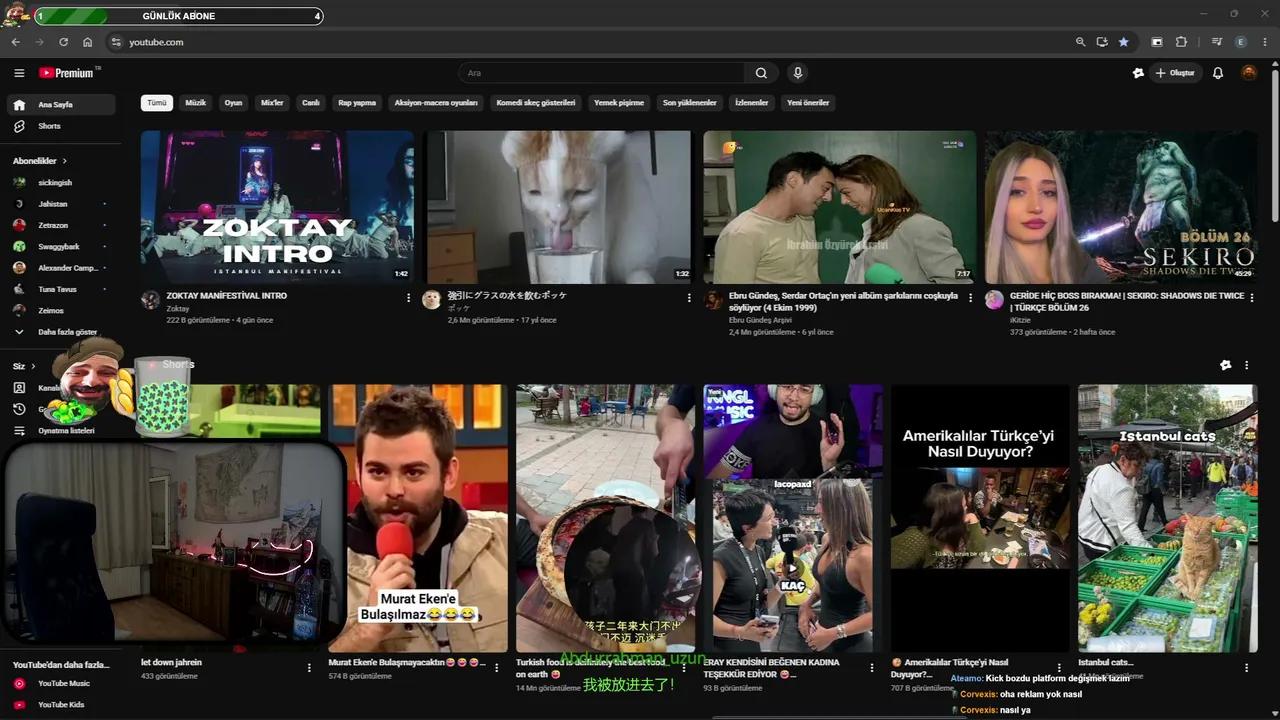1280x720 pixels.
Task: Open more options for ZOKTAY MANİFESTİVAL INTRO video
Action: pyautogui.click(x=408, y=297)
